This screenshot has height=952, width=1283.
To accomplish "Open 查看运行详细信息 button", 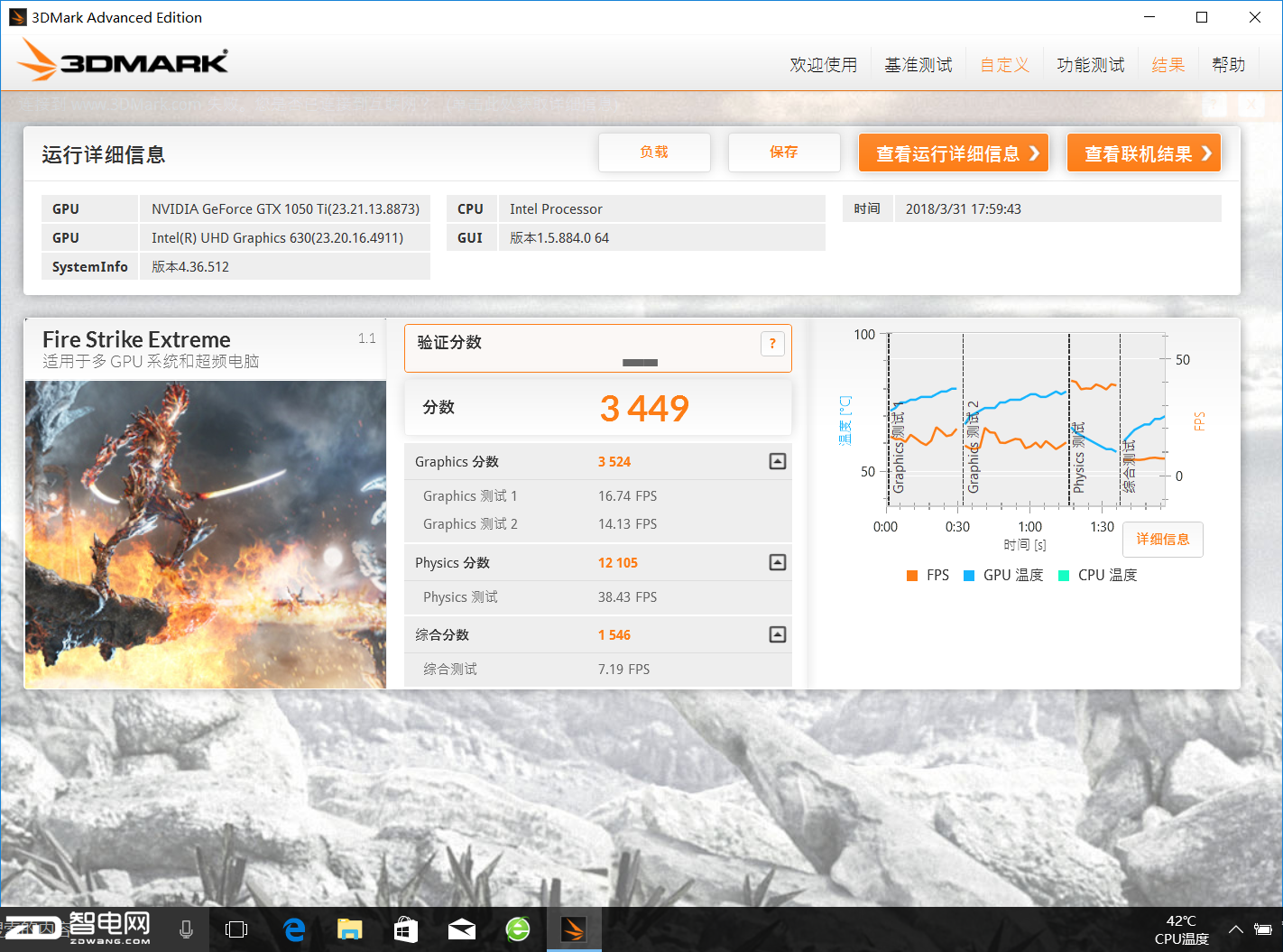I will [x=954, y=153].
